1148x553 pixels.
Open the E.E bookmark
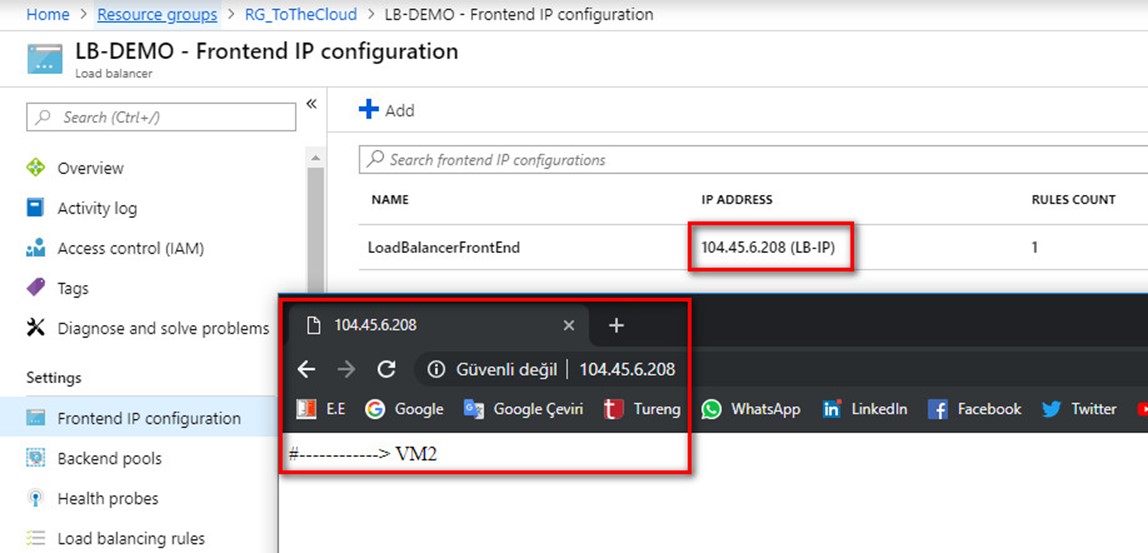(x=320, y=409)
